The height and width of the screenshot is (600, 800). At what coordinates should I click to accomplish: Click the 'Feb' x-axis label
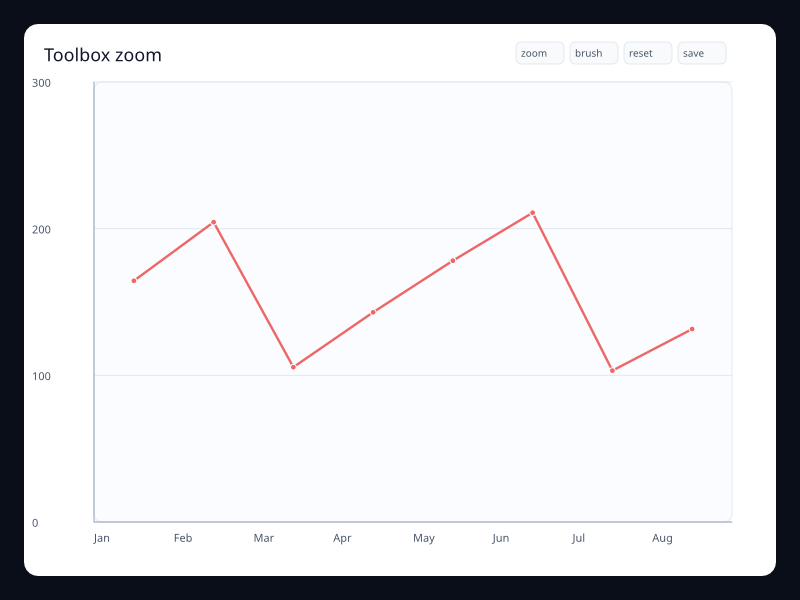183,538
